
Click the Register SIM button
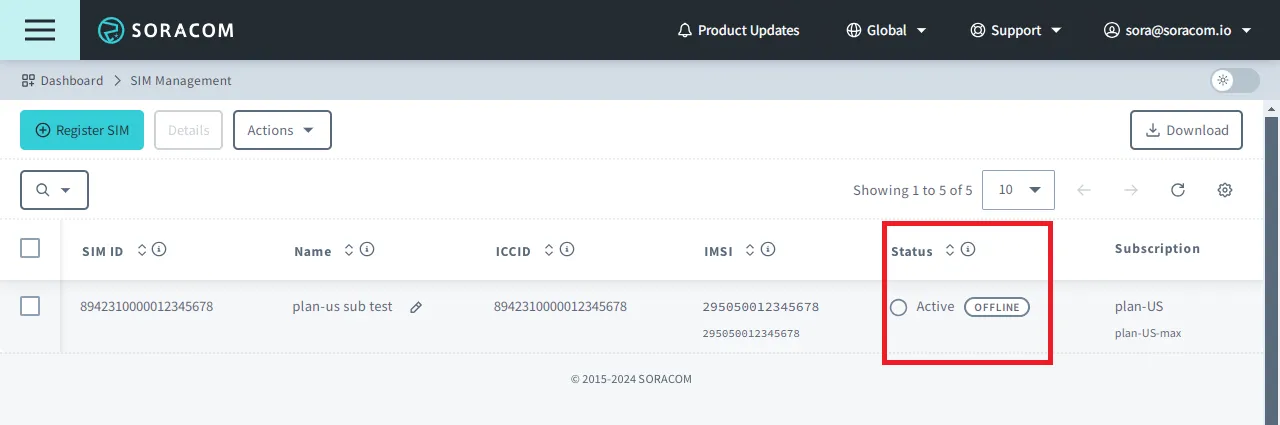[82, 130]
